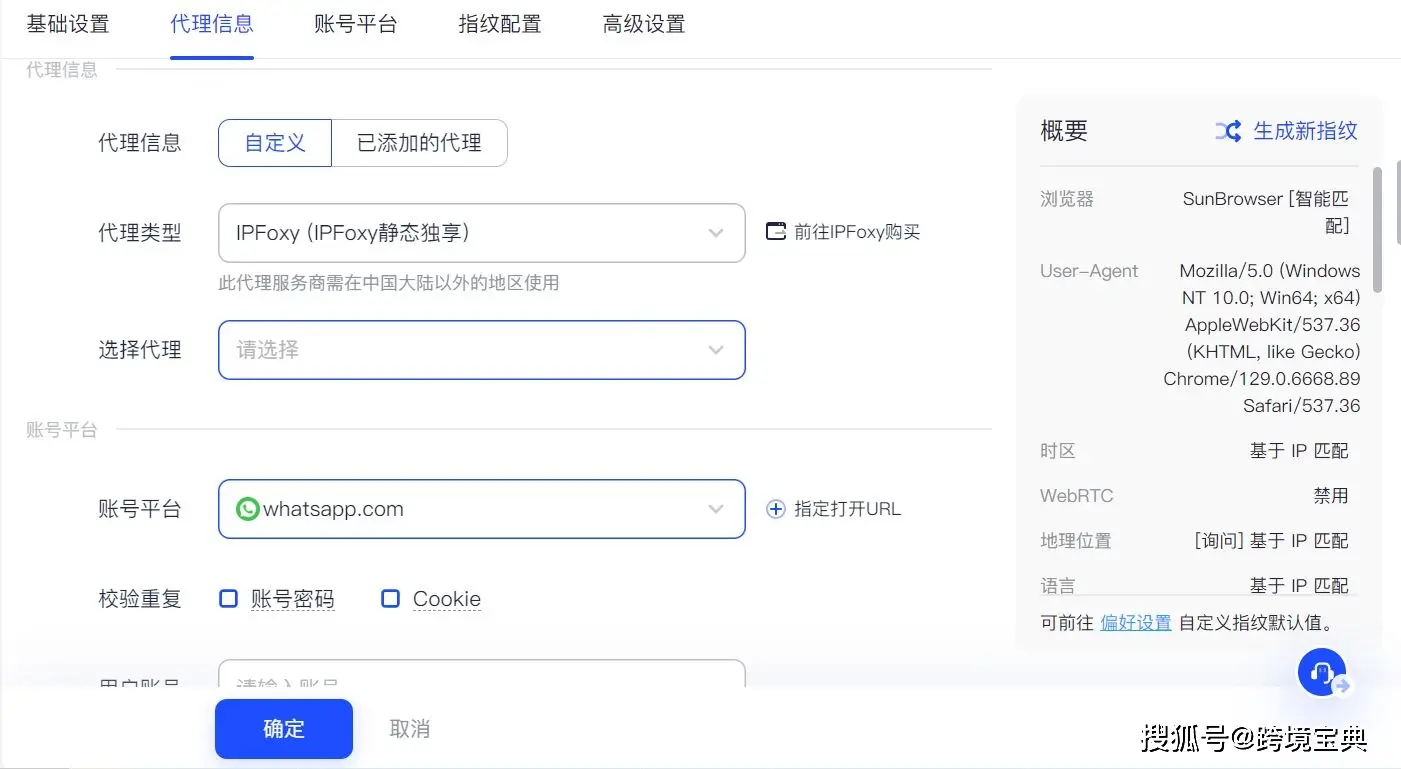Click the IPFoxy purchase window icon
Image resolution: width=1401 pixels, height=769 pixels.
point(776,232)
